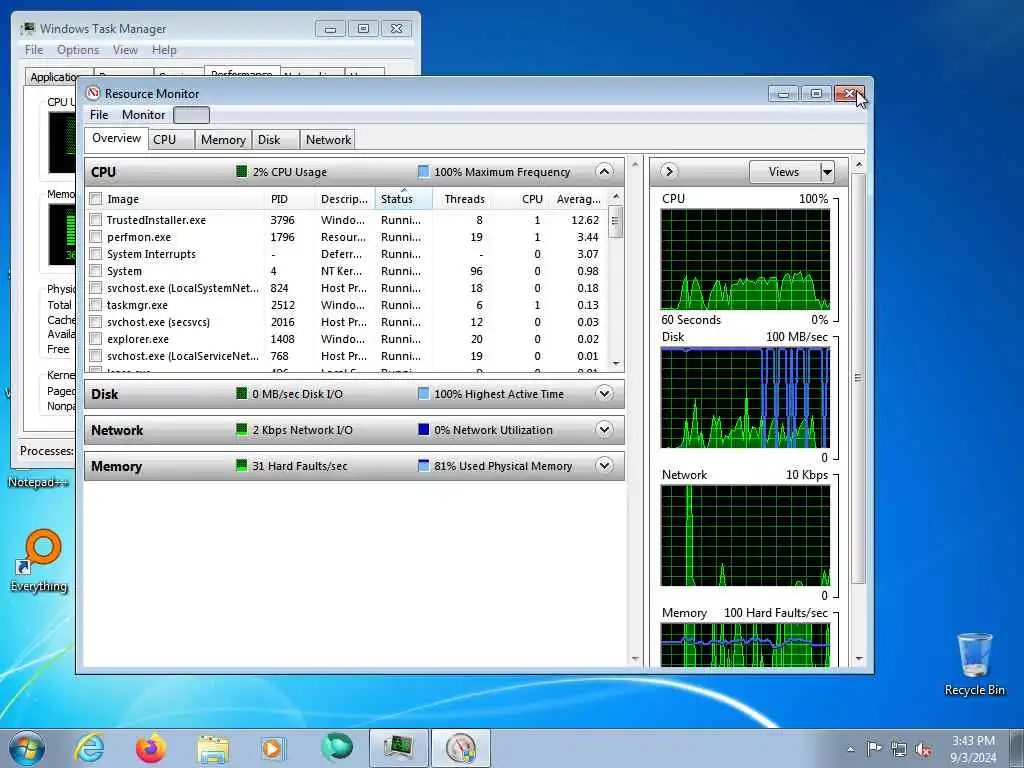This screenshot has height=768, width=1024.
Task: Click the green Hard Faults legend square
Action: [241, 466]
